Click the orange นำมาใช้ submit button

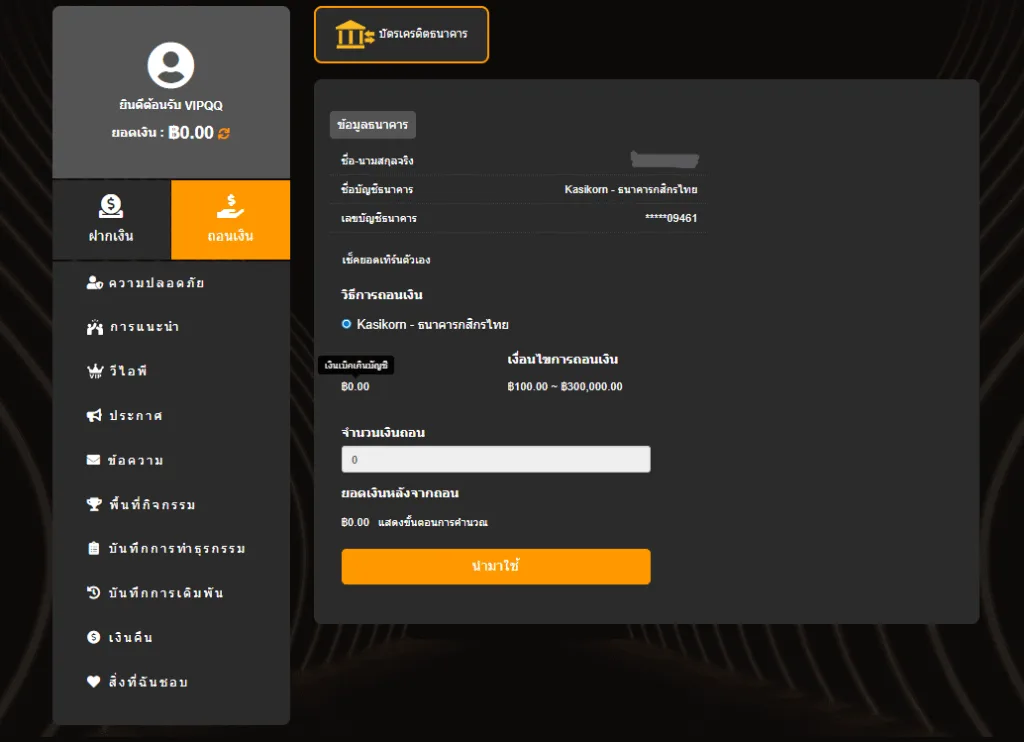pyautogui.click(x=496, y=566)
